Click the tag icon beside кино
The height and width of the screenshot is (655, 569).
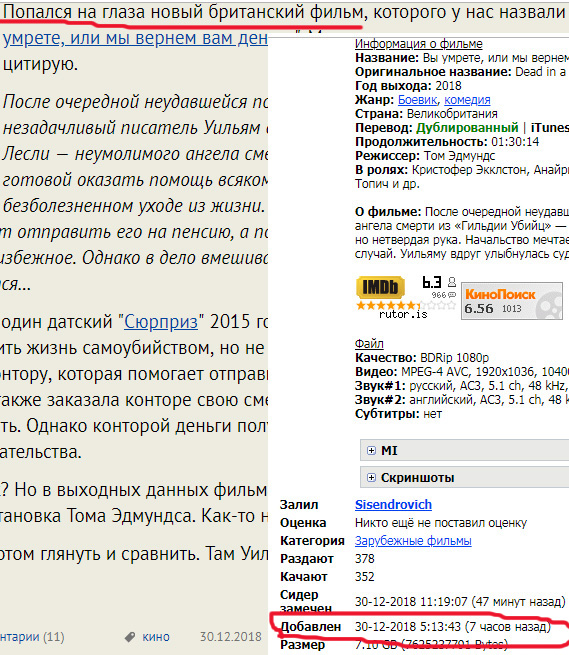tap(130, 637)
